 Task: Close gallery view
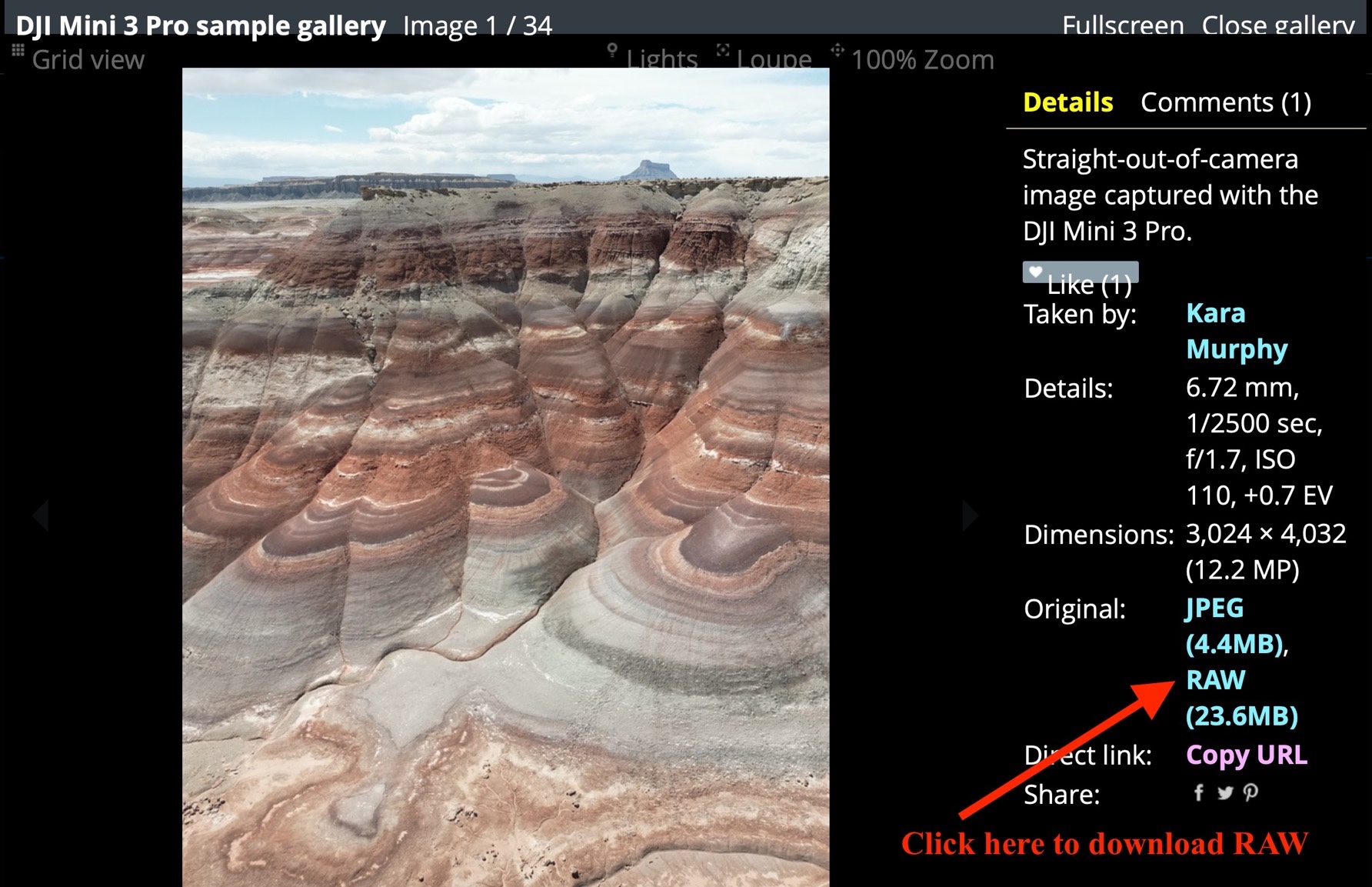coord(1278,25)
